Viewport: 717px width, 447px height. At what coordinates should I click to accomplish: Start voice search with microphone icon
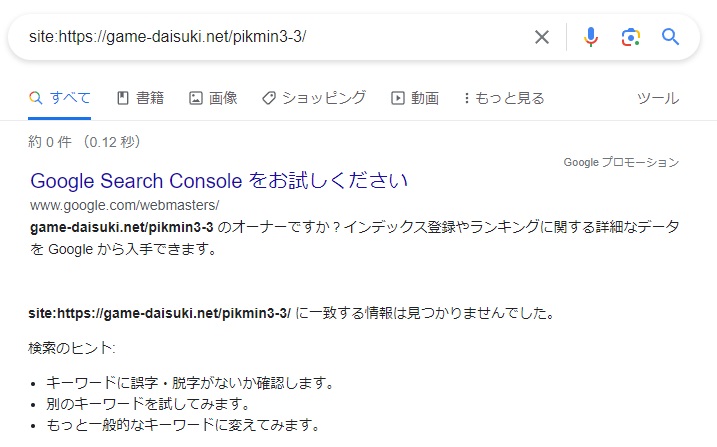coord(591,37)
